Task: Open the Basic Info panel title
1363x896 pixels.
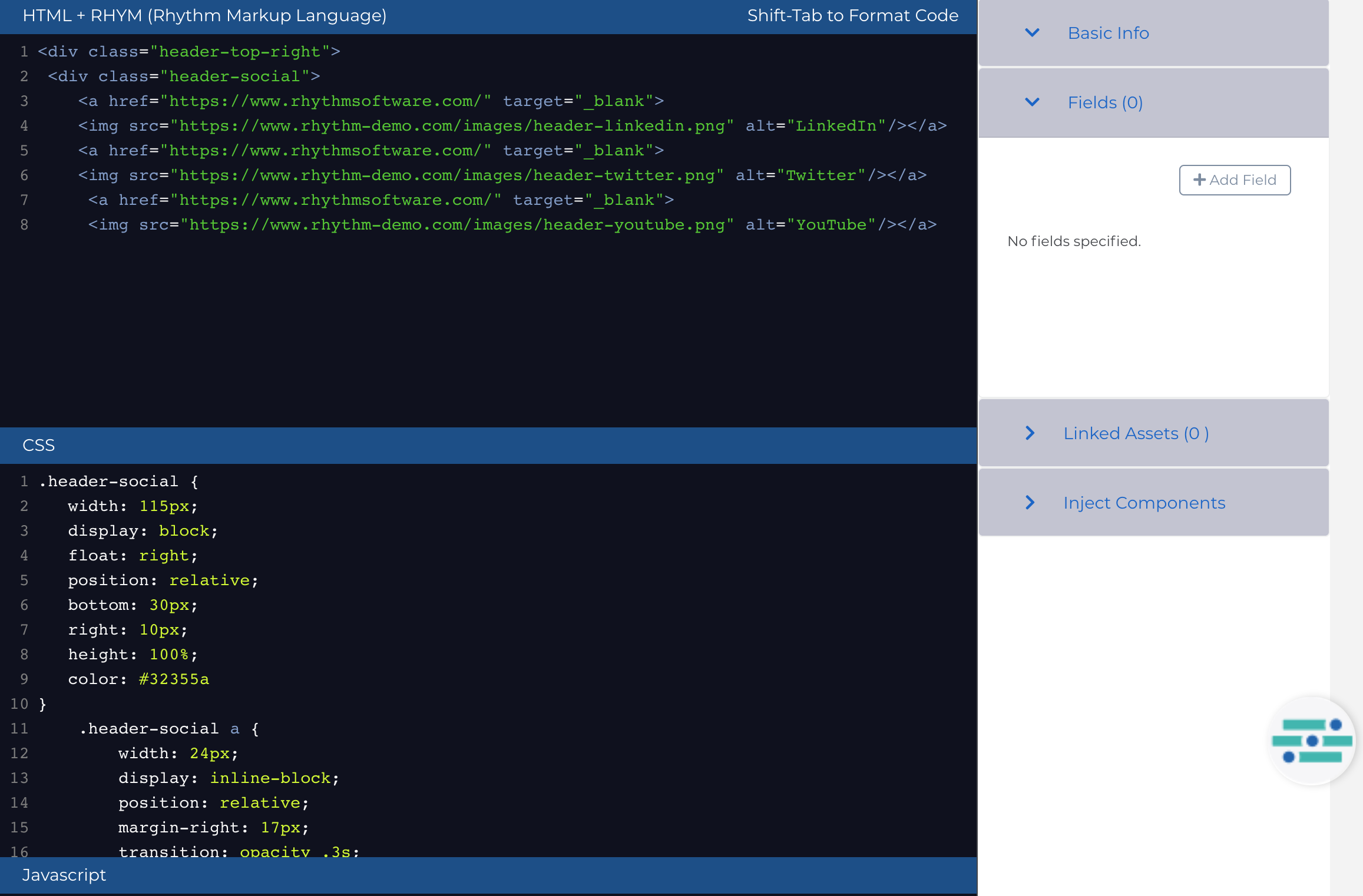Action: [1108, 33]
